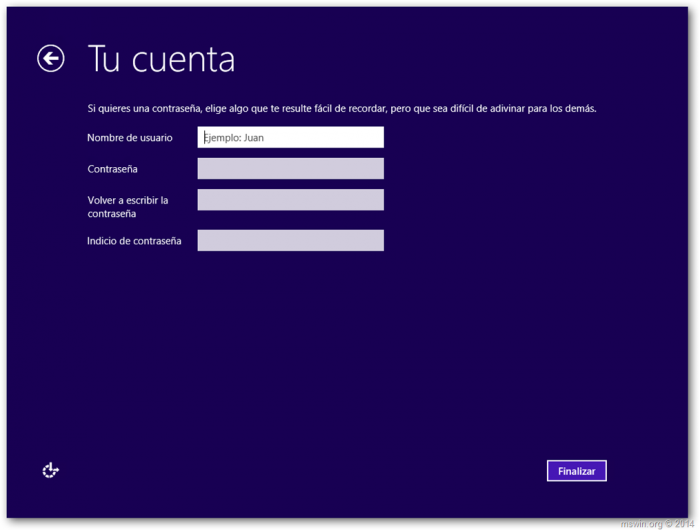Click the 'Tu cuenta' heading text
This screenshot has width=700, height=530.
161,58
